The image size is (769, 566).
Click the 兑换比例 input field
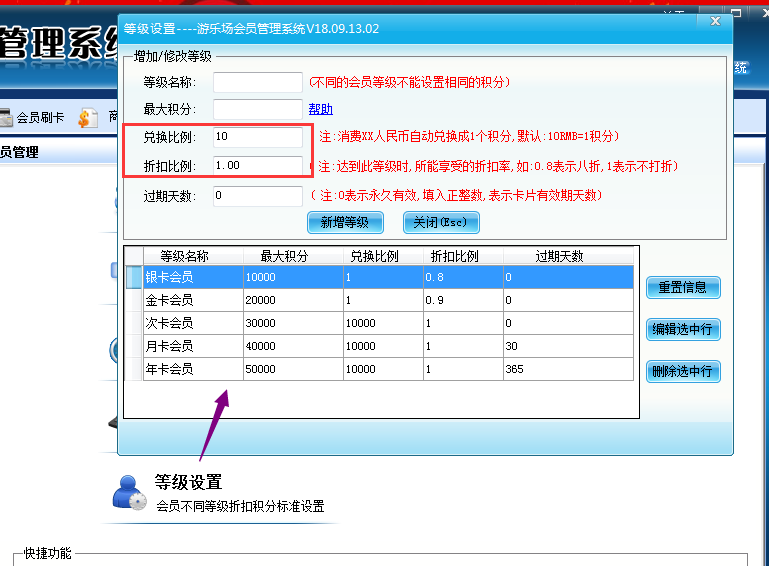click(257, 137)
